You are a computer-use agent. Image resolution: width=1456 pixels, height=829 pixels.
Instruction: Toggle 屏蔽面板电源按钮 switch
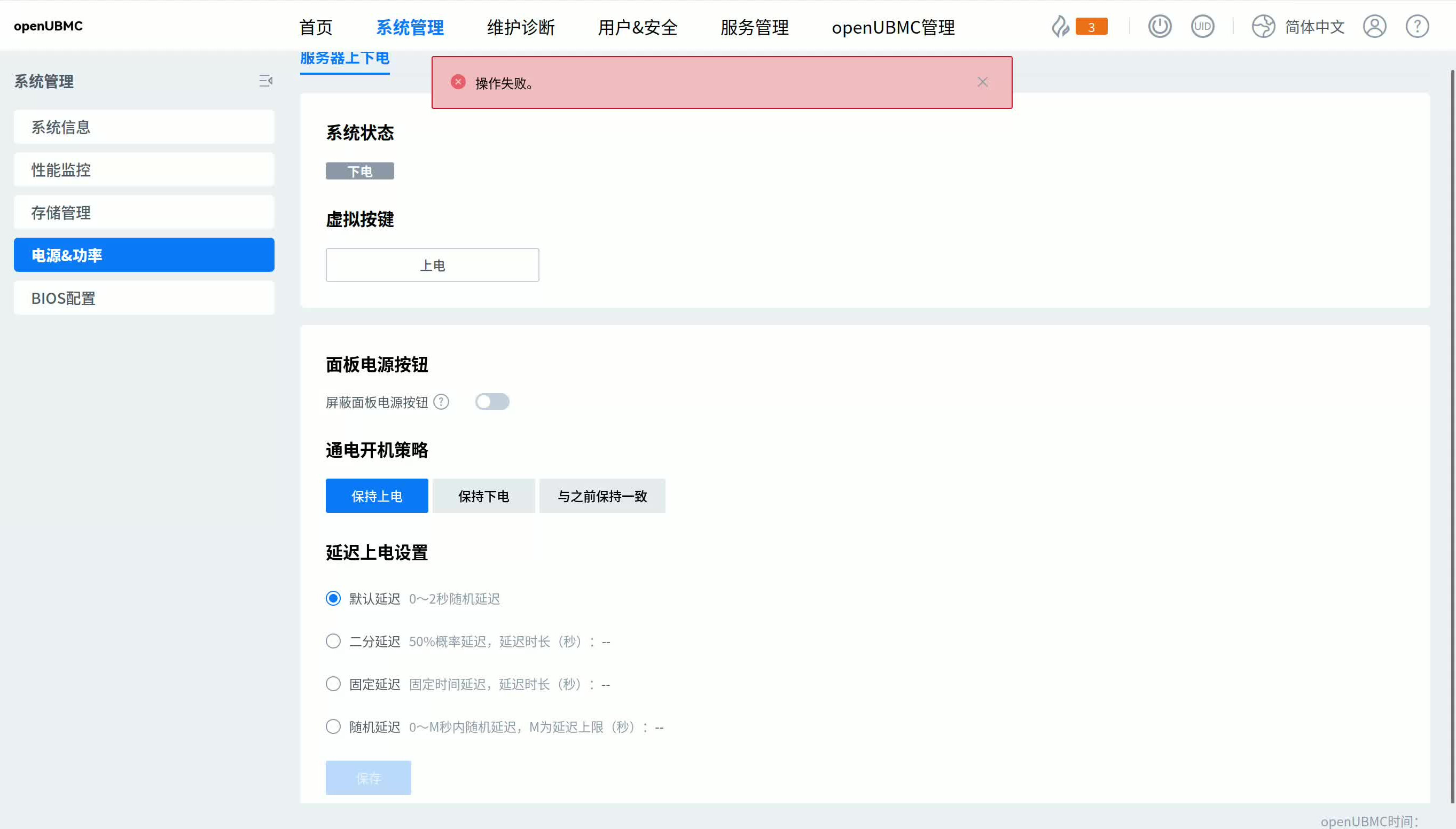tap(492, 402)
